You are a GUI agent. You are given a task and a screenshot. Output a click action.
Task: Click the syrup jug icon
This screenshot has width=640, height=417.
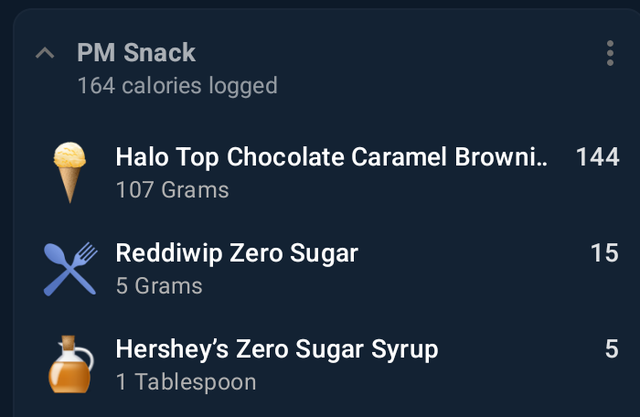71,364
